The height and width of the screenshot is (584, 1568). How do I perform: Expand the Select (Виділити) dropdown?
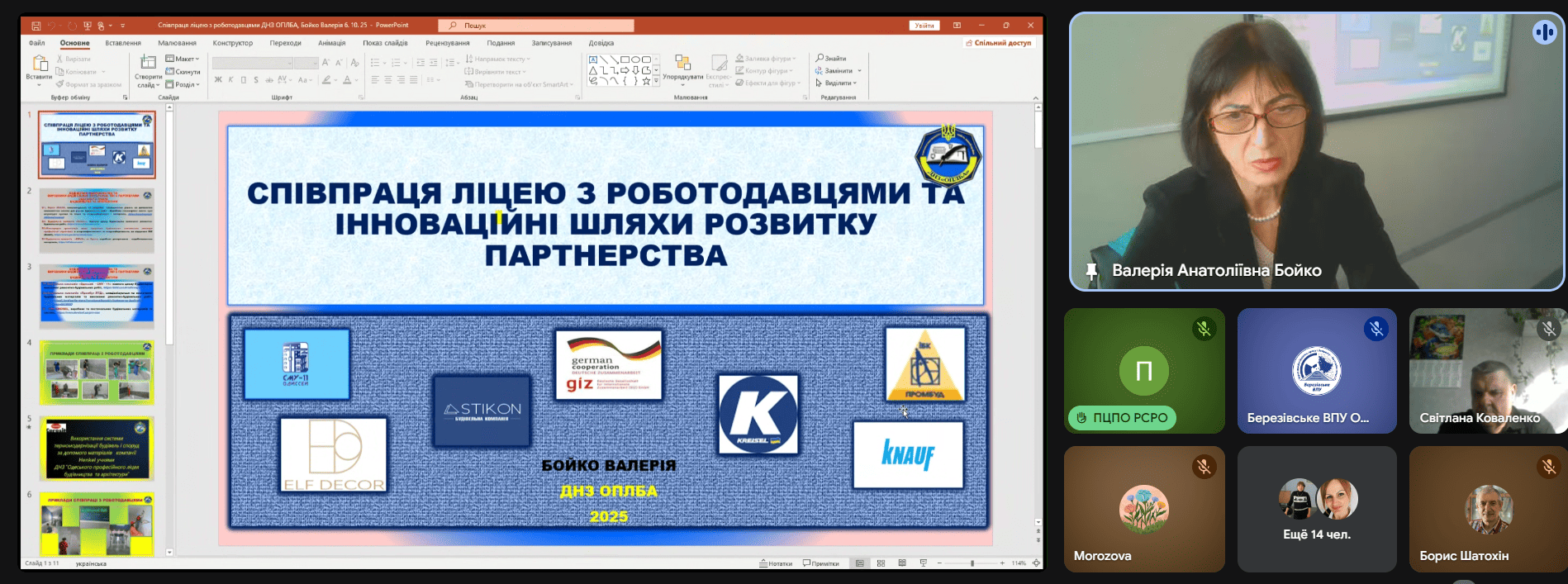click(836, 83)
